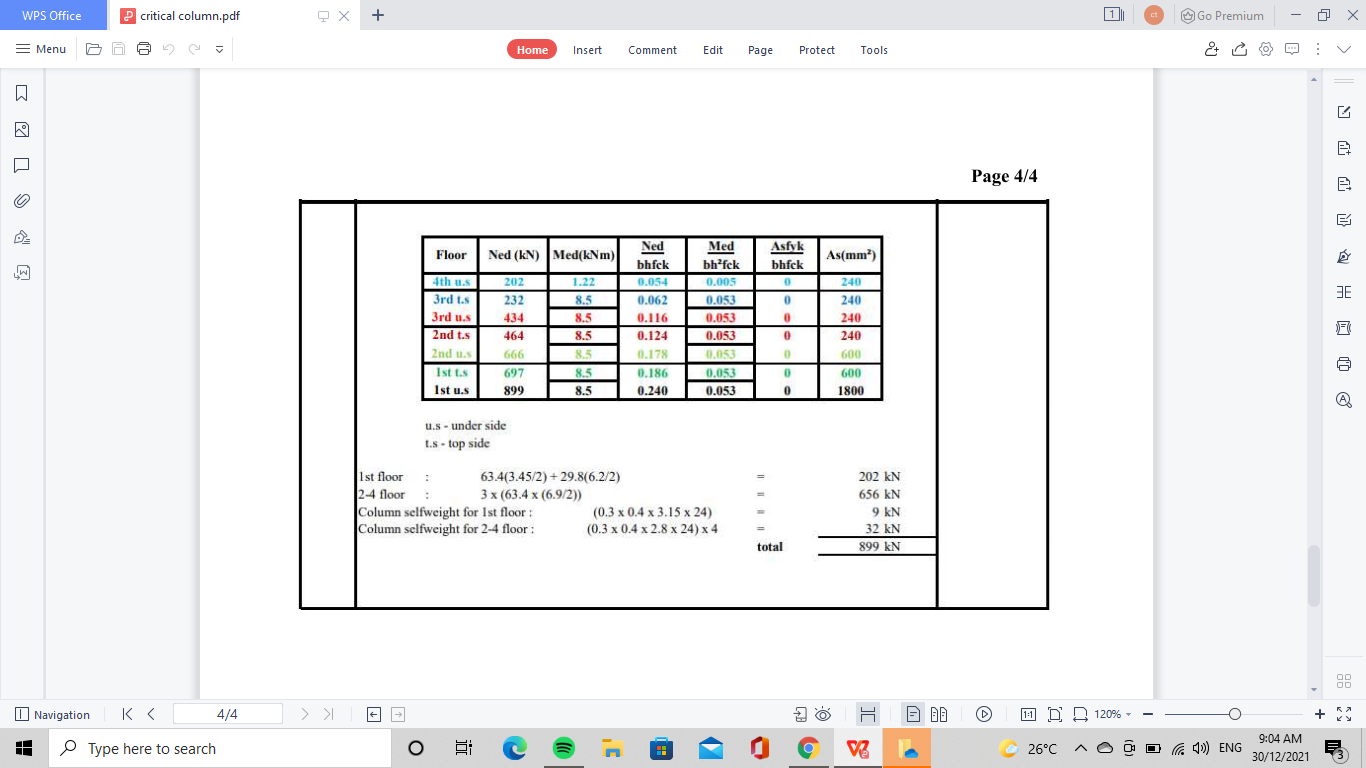Expand the Menu dropdown at top left
1366x768 pixels.
[x=38, y=49]
